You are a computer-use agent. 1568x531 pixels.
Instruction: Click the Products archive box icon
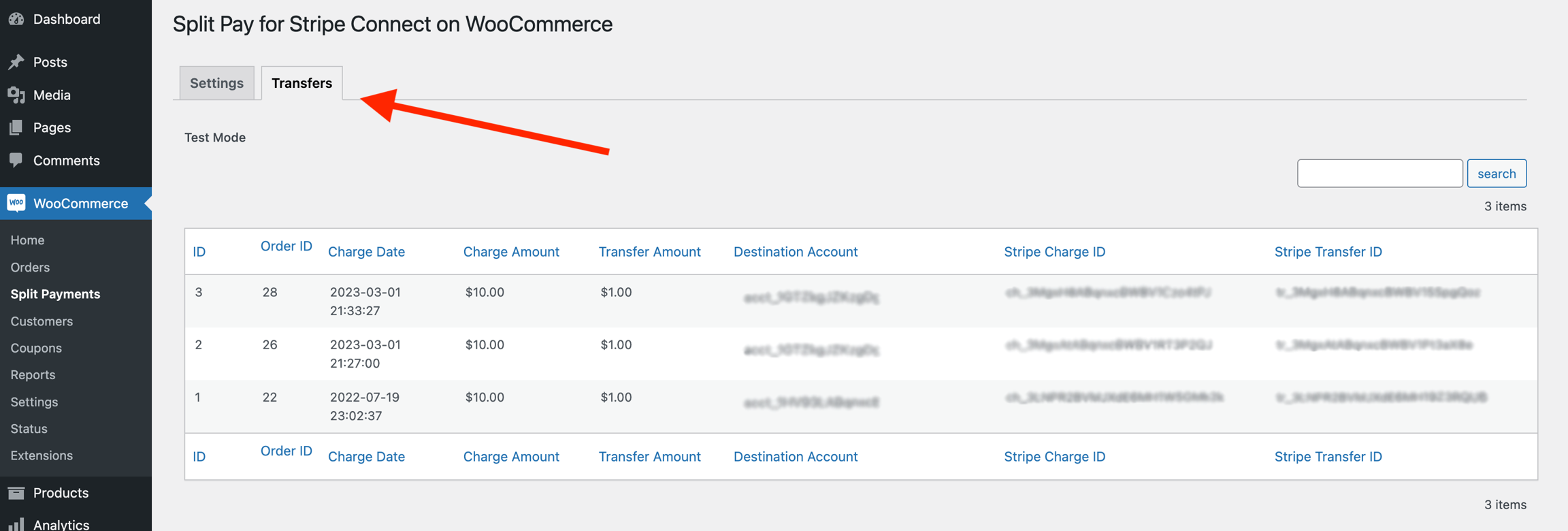point(16,492)
